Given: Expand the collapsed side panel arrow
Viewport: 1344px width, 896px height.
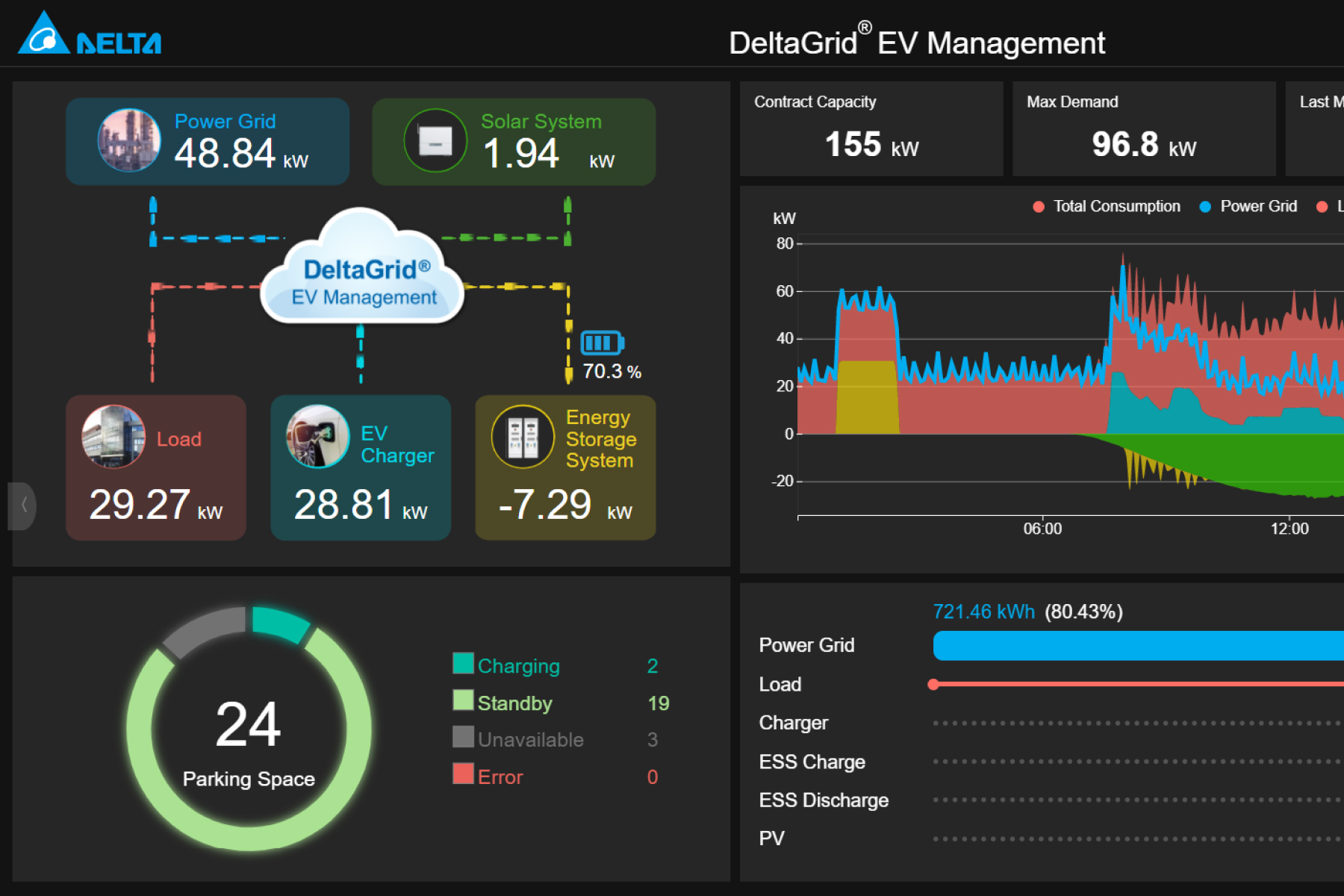Looking at the screenshot, I should tap(22, 505).
